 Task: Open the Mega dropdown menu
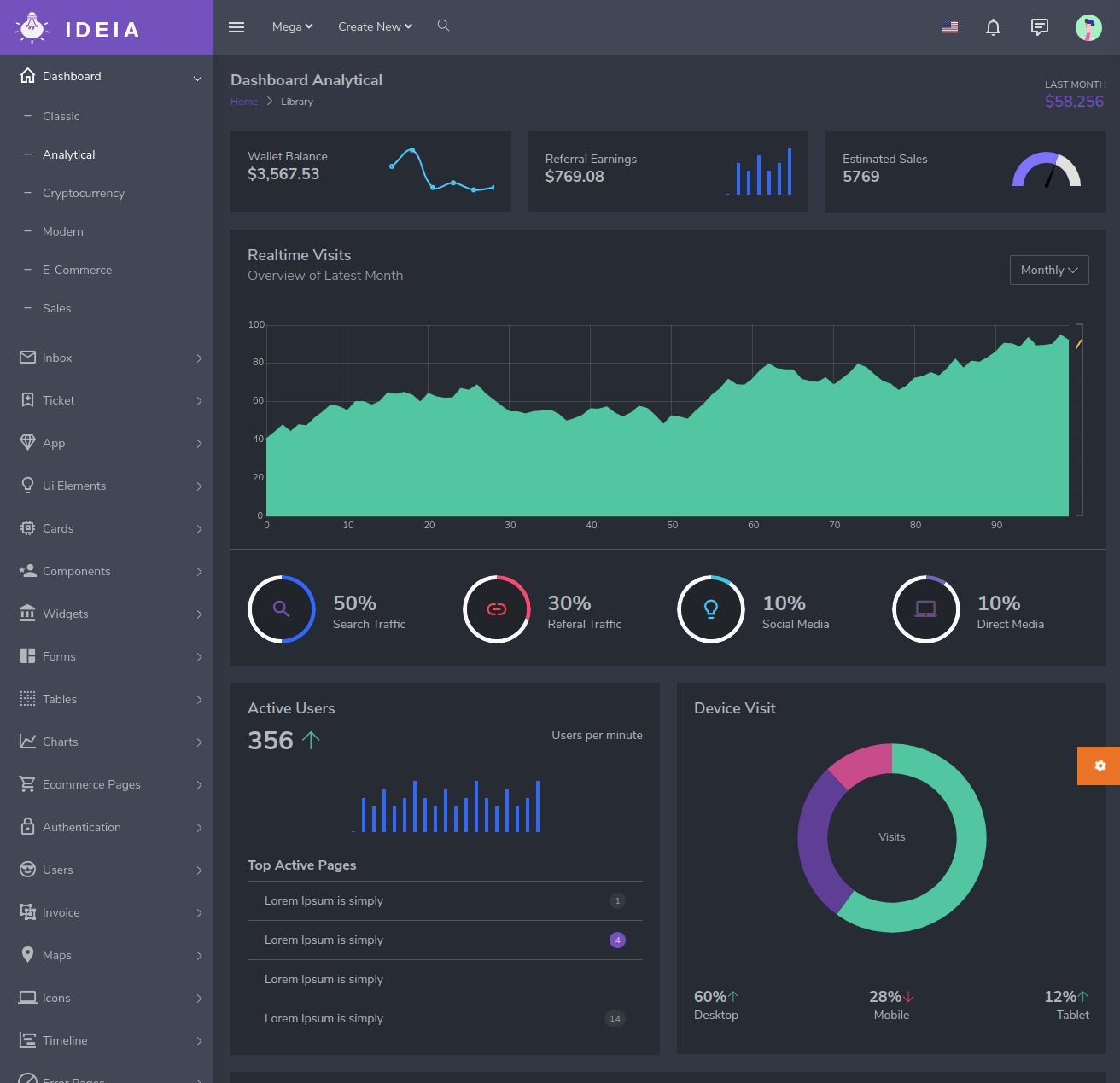[292, 26]
